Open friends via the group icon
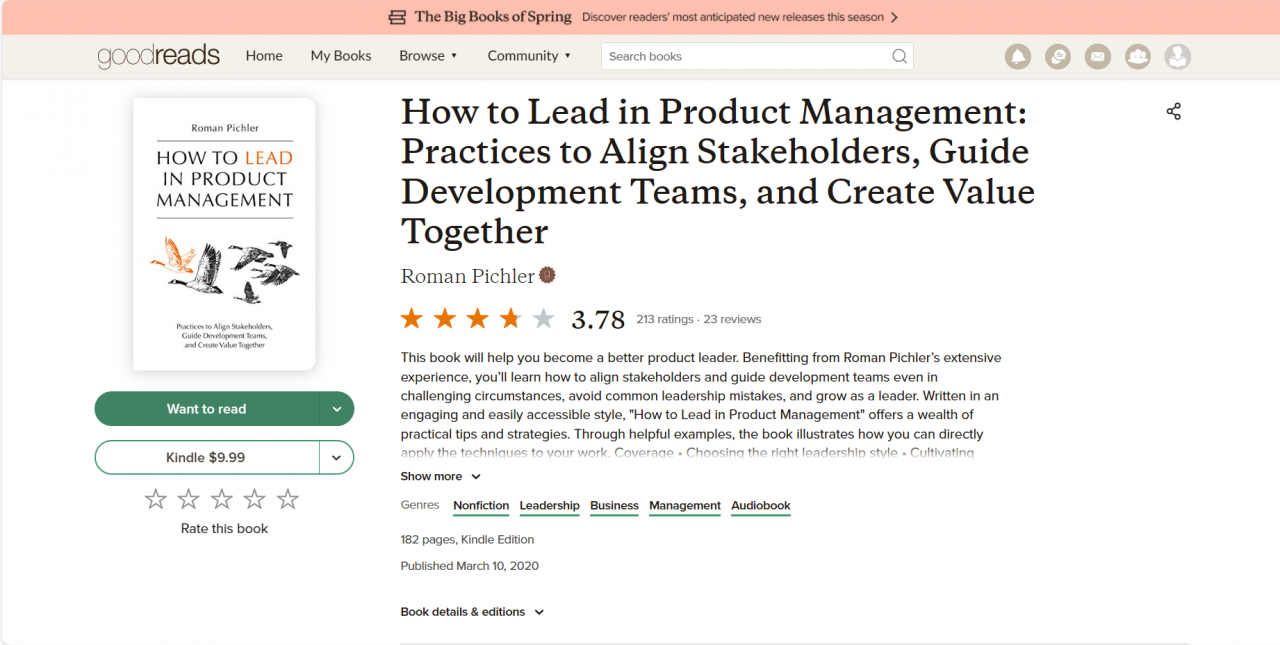The height and width of the screenshot is (645, 1280). point(1138,56)
